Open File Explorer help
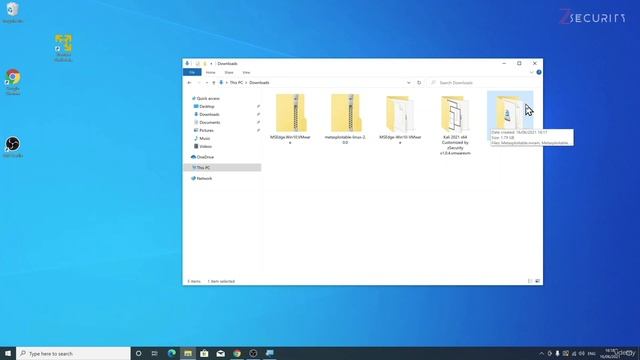The height and width of the screenshot is (360, 640). (x=539, y=72)
